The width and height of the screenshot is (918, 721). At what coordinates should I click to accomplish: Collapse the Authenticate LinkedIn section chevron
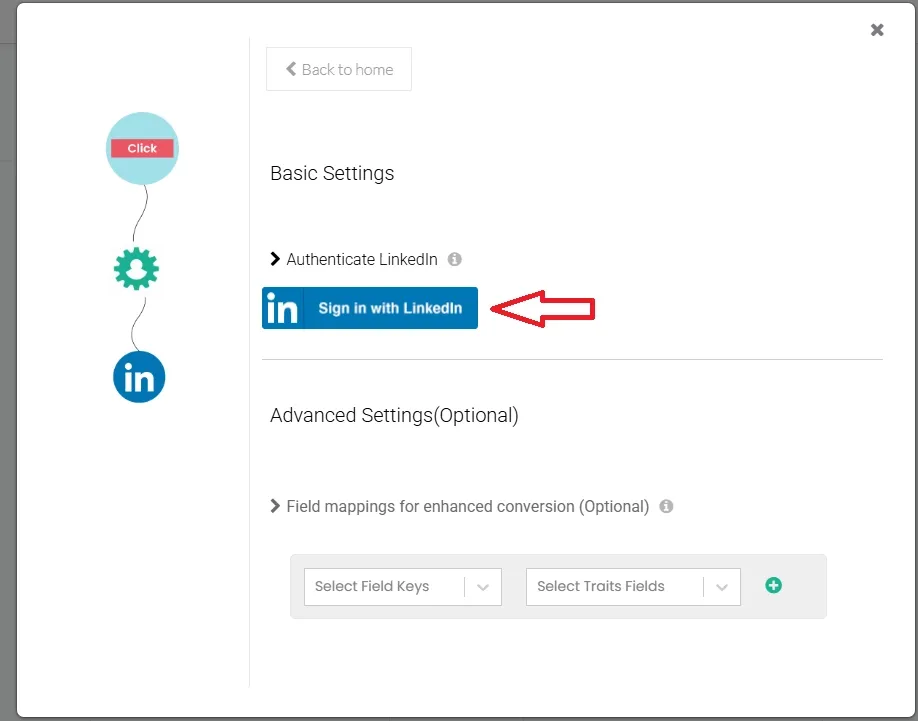tap(275, 259)
